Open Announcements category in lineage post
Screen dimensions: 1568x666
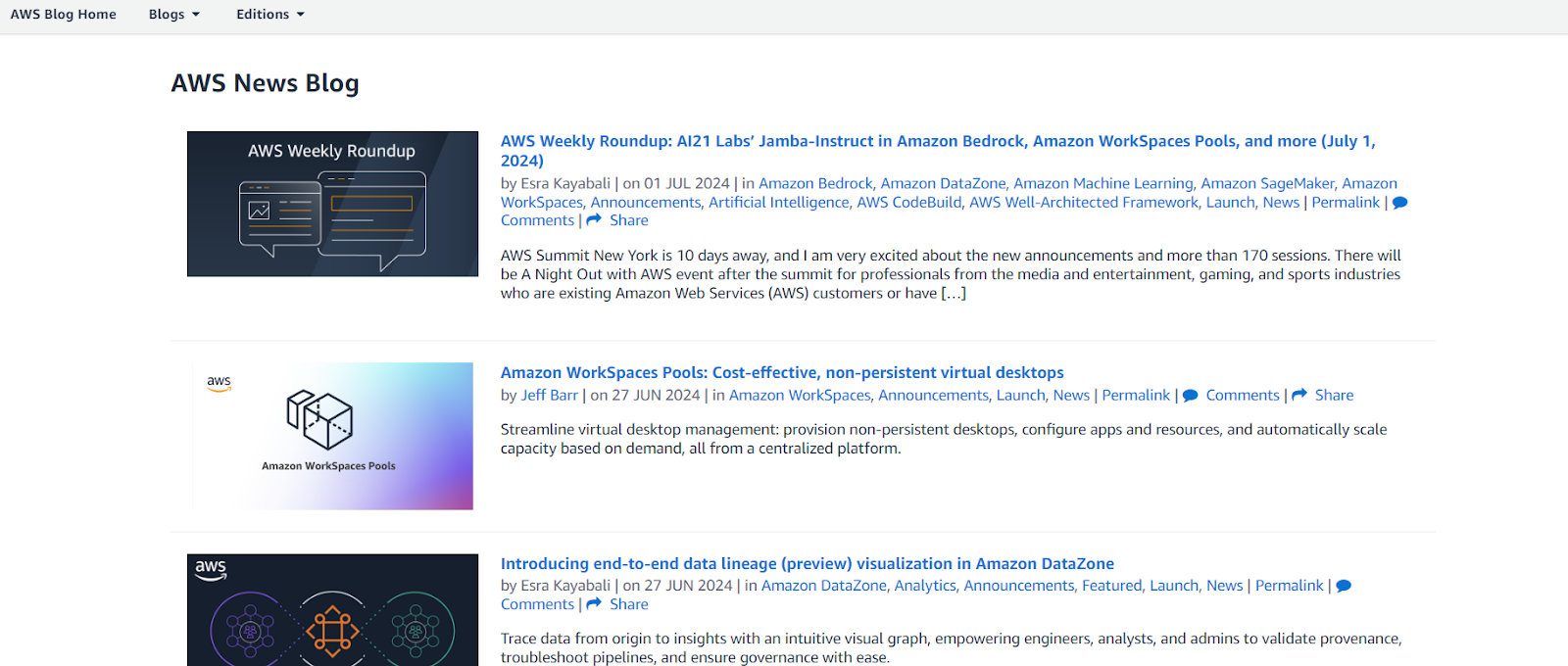tap(1019, 585)
